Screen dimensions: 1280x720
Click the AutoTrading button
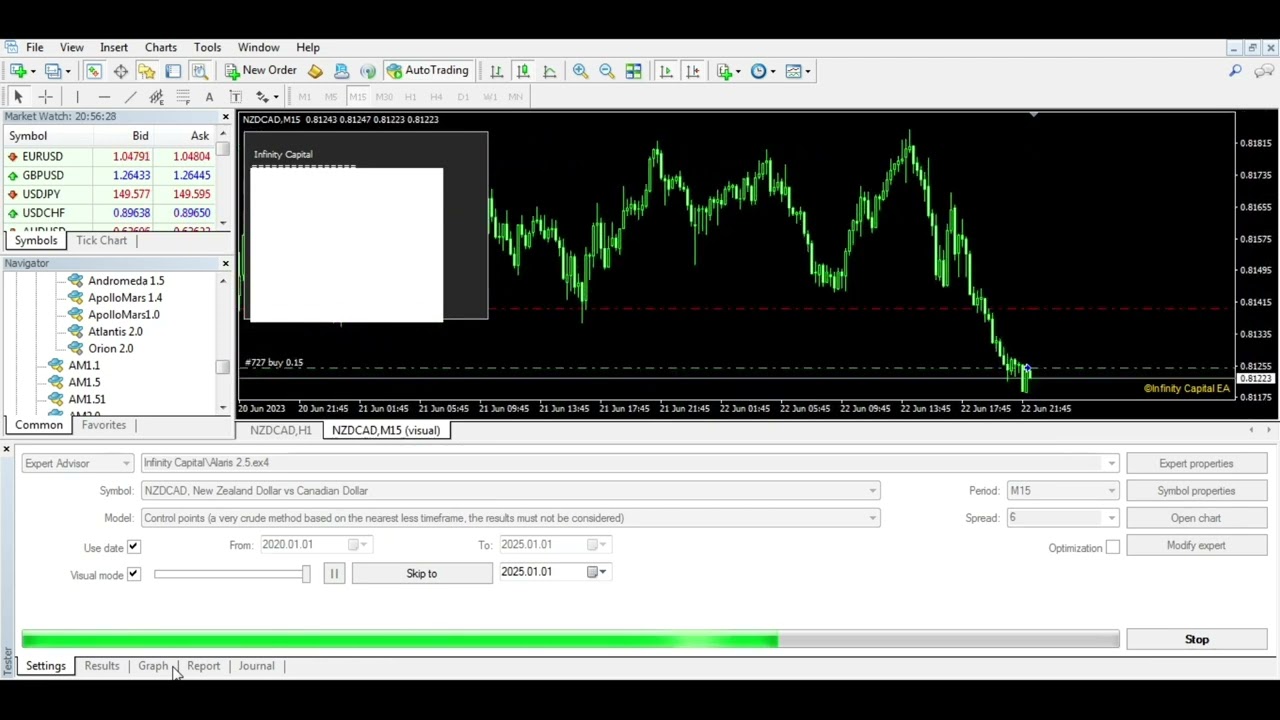point(427,71)
